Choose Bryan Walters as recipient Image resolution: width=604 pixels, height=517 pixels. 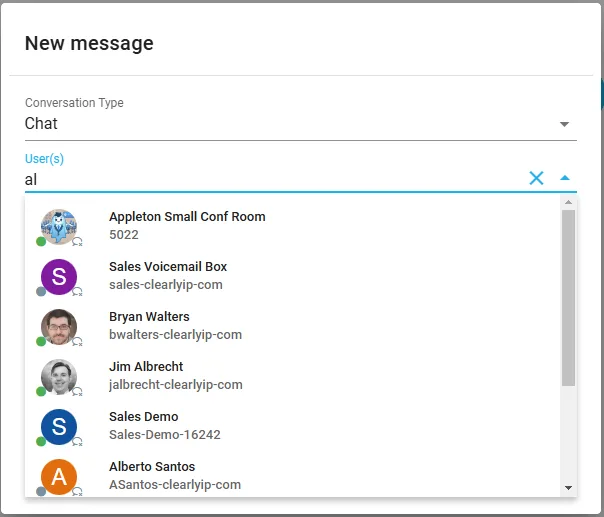pos(293,326)
